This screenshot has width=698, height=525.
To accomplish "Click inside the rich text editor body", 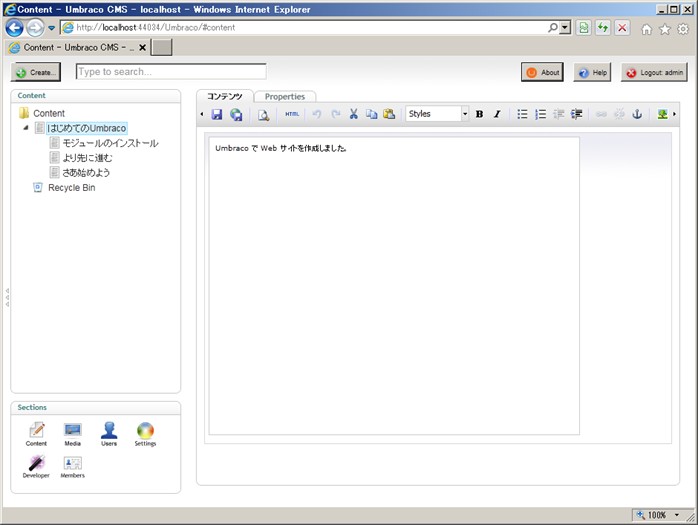I will click(x=394, y=286).
